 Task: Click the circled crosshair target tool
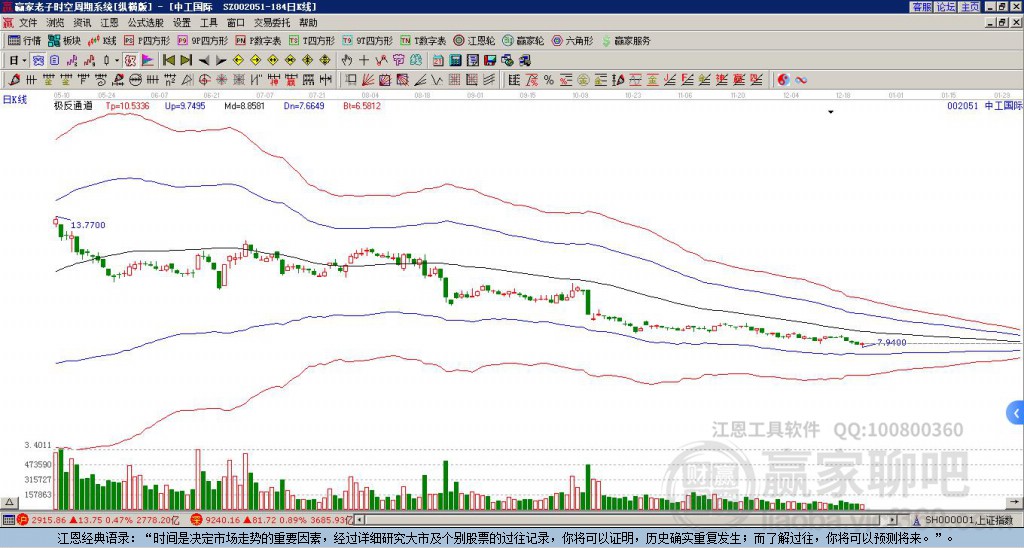point(204,80)
